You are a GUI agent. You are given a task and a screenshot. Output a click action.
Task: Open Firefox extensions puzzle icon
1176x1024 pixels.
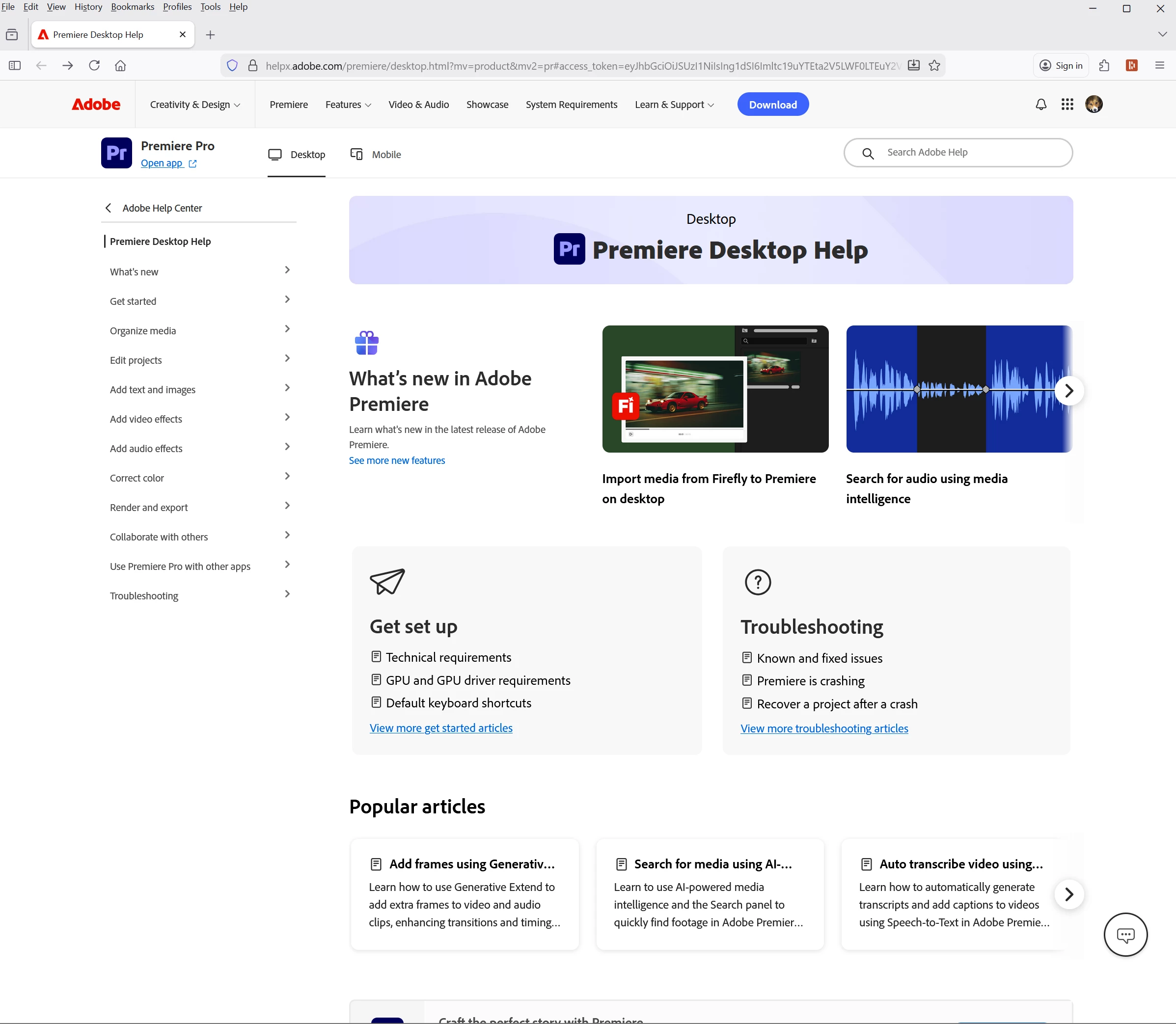pyautogui.click(x=1104, y=66)
